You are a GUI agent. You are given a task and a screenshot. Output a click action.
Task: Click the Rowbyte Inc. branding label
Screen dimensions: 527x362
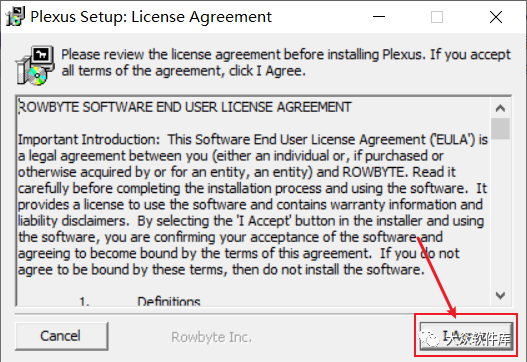211,337
